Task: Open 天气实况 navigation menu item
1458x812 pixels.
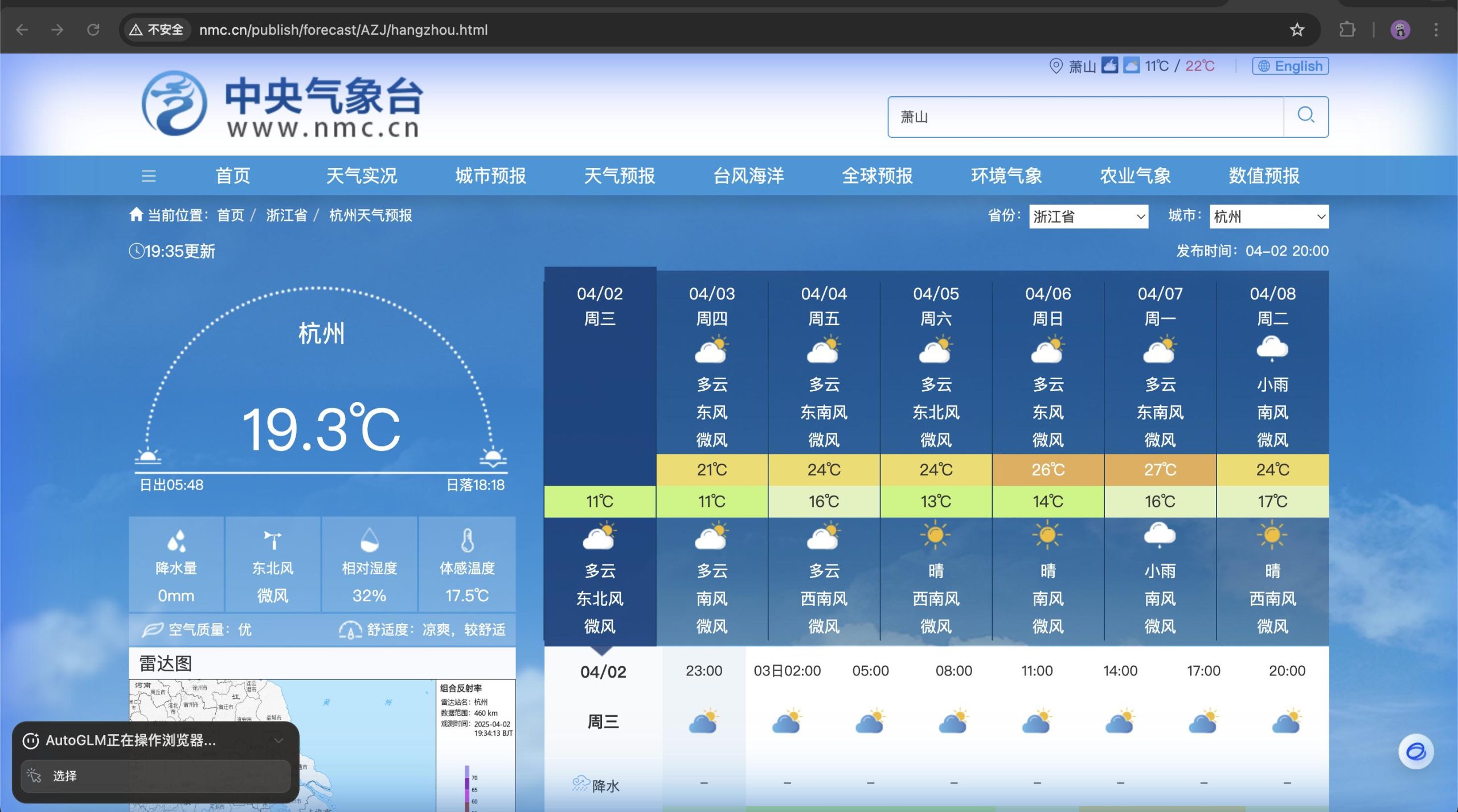Action: point(361,176)
